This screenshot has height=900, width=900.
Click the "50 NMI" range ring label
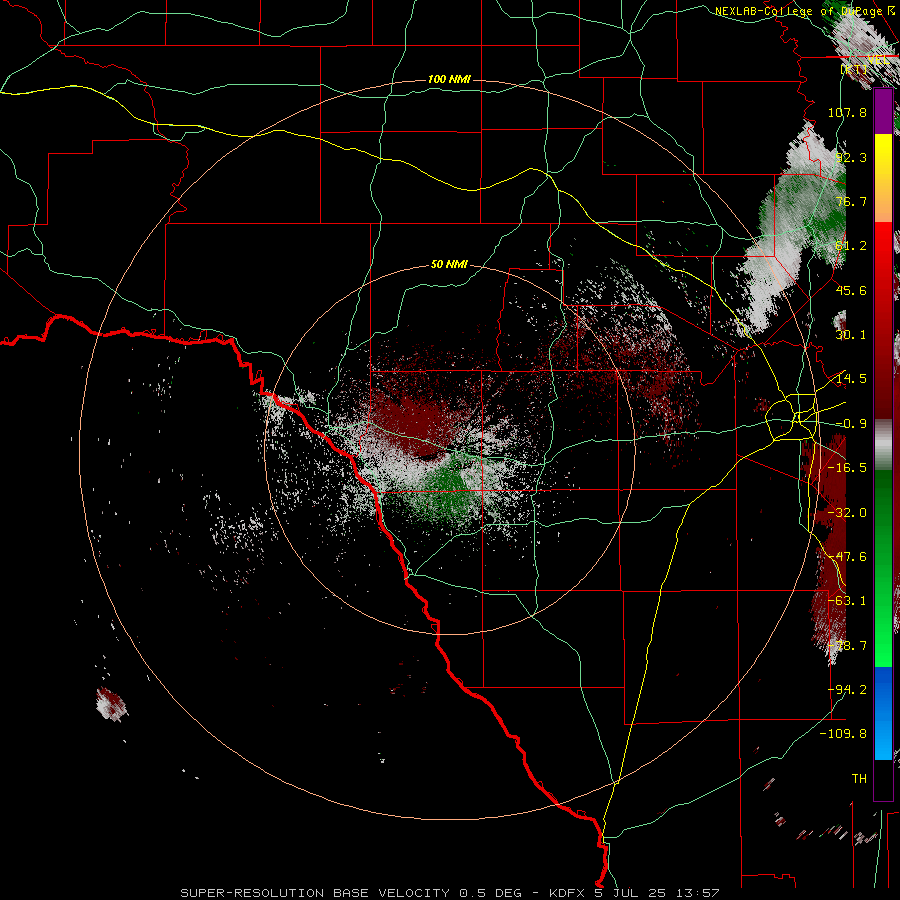449,265
